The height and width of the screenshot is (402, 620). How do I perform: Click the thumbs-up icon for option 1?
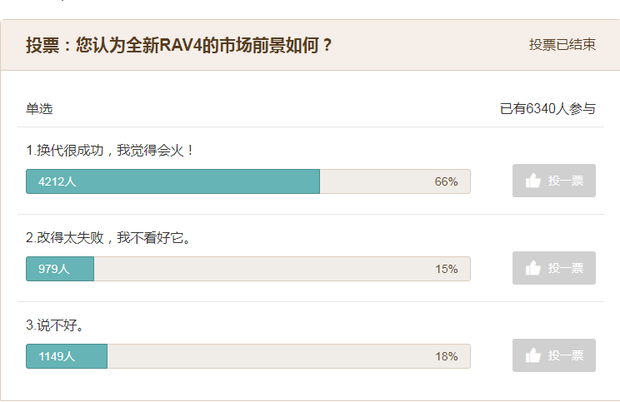point(533,181)
